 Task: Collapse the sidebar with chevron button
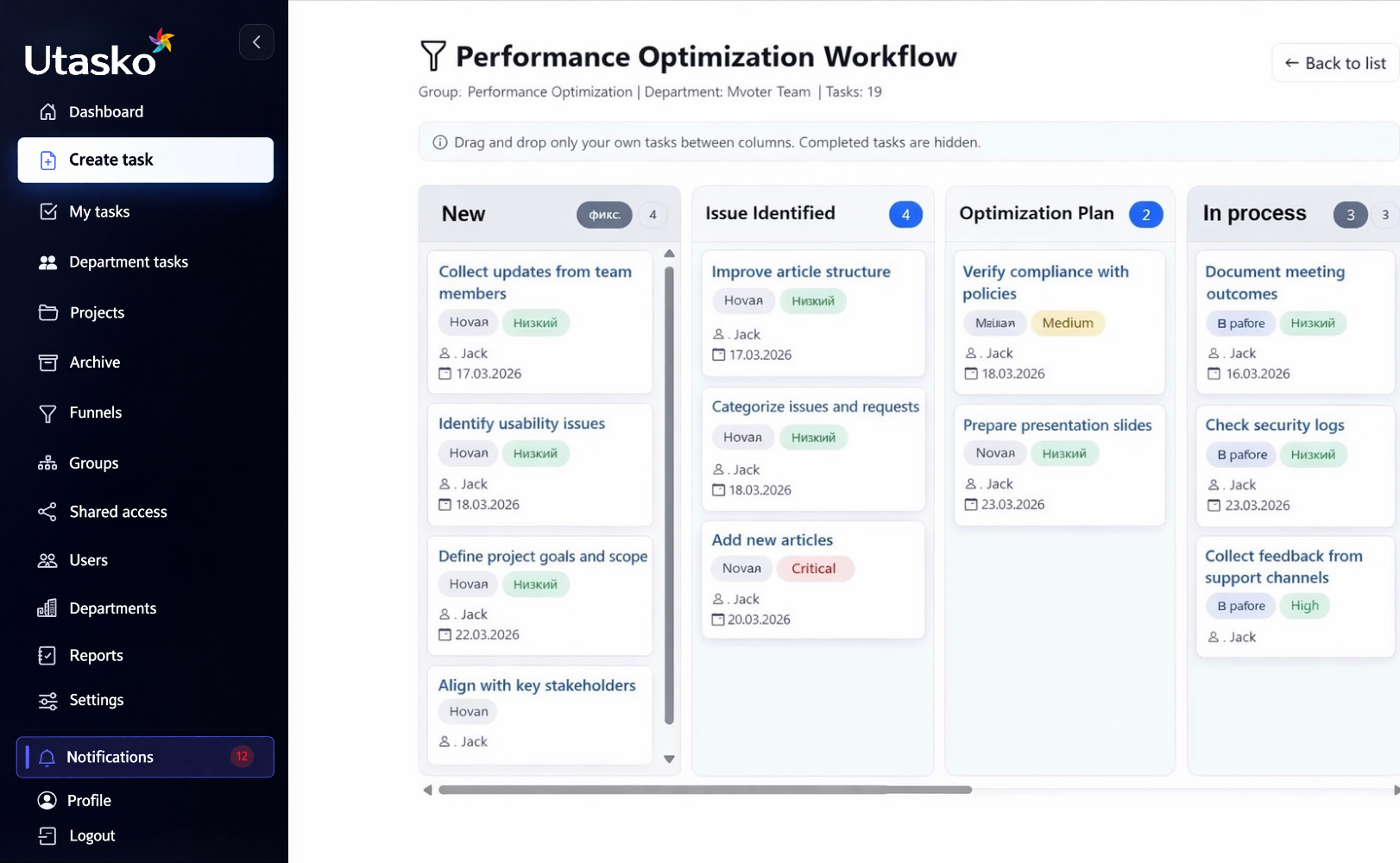coord(256,42)
